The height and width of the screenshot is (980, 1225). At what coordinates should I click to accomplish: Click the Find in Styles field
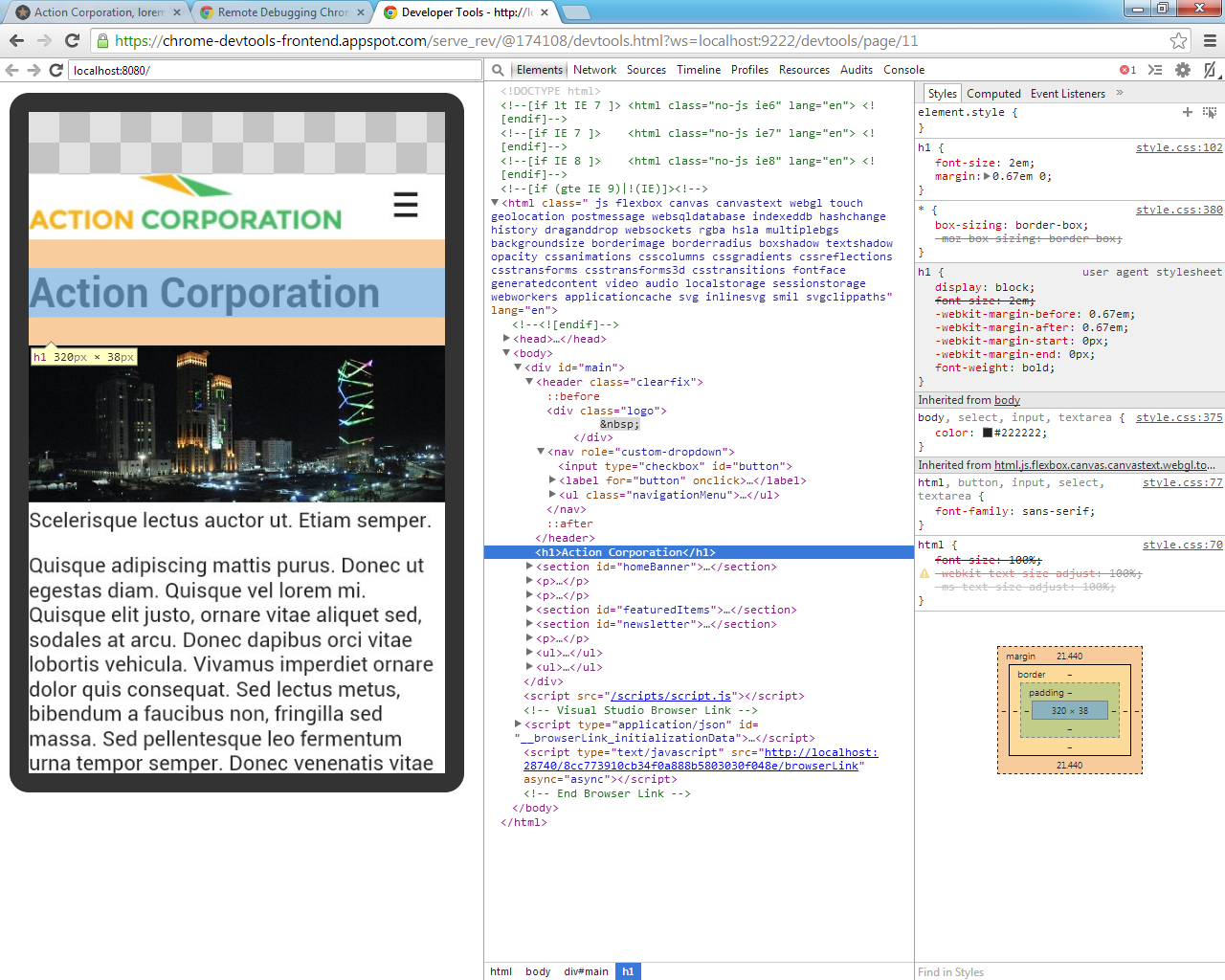point(1069,971)
